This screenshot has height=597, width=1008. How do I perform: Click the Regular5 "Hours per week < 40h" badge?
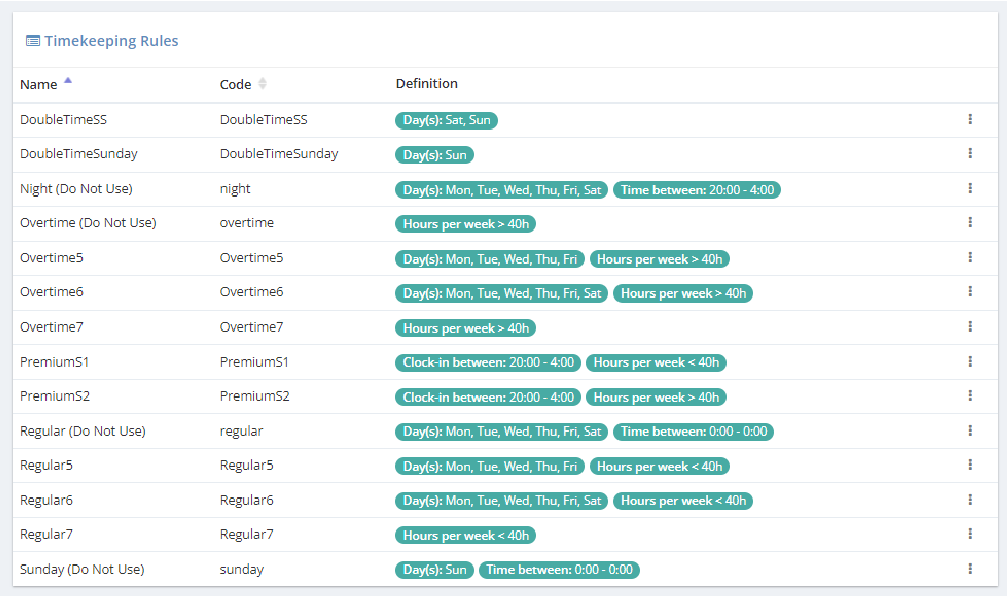click(660, 466)
